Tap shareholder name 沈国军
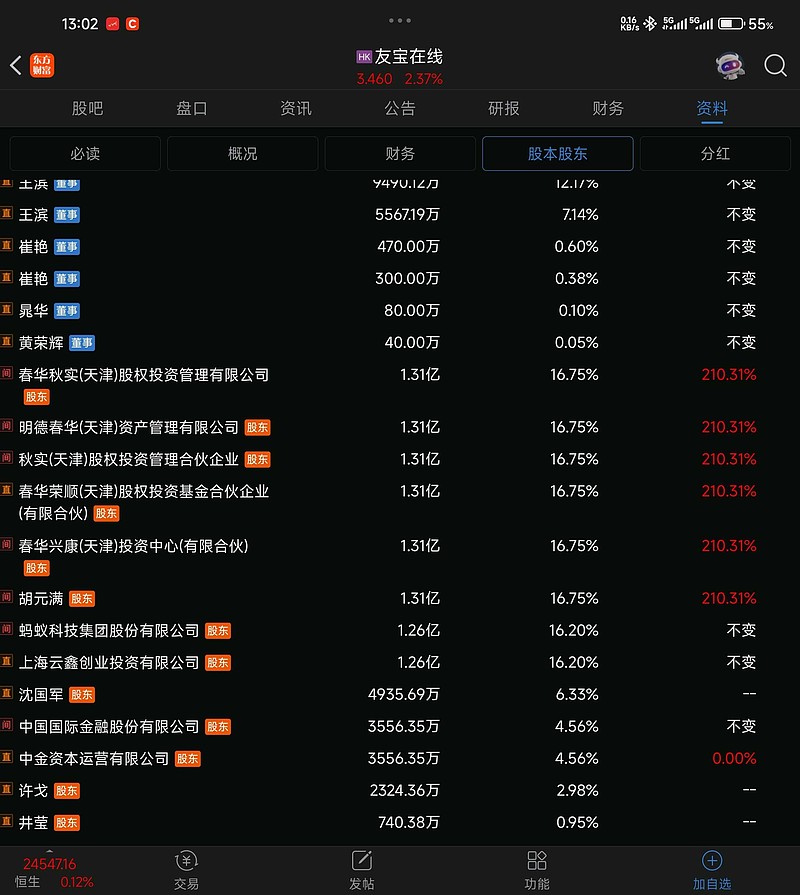Viewport: 800px width, 895px height. point(41,695)
